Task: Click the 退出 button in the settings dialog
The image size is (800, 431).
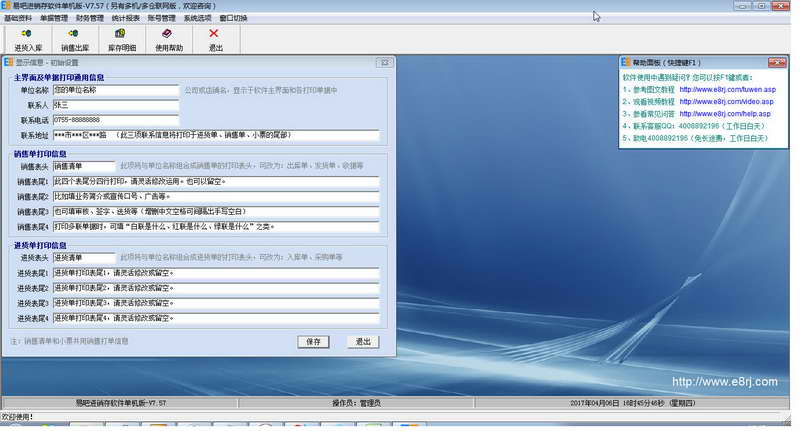Action: 363,342
